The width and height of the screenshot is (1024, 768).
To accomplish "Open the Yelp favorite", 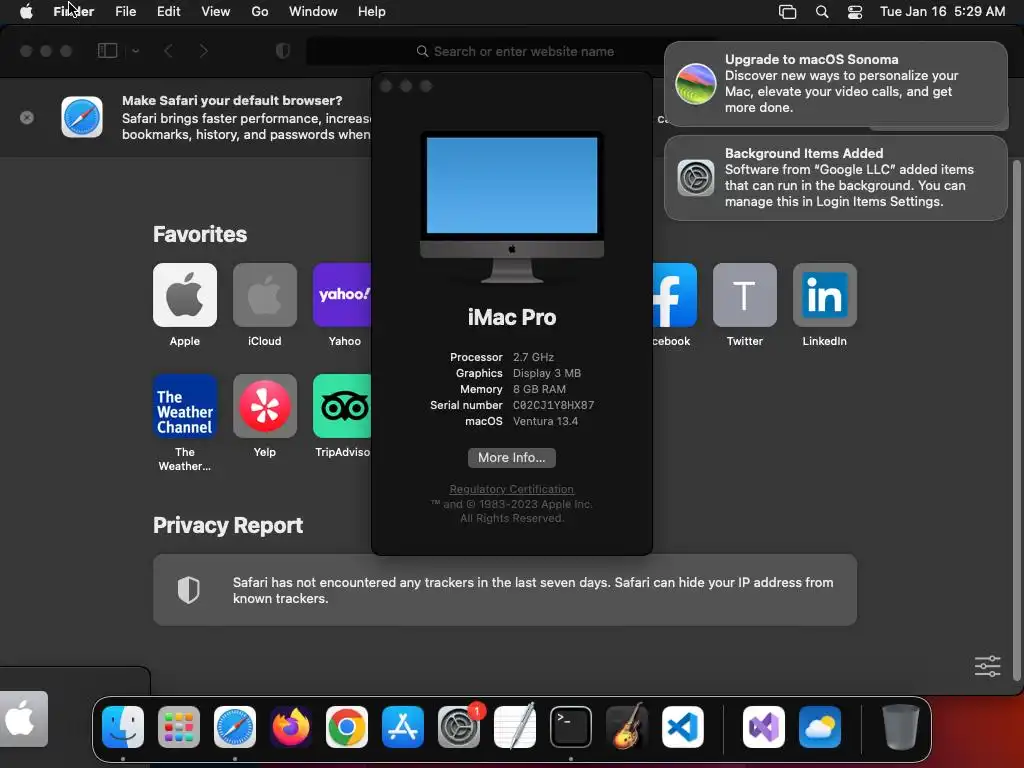I will (264, 406).
